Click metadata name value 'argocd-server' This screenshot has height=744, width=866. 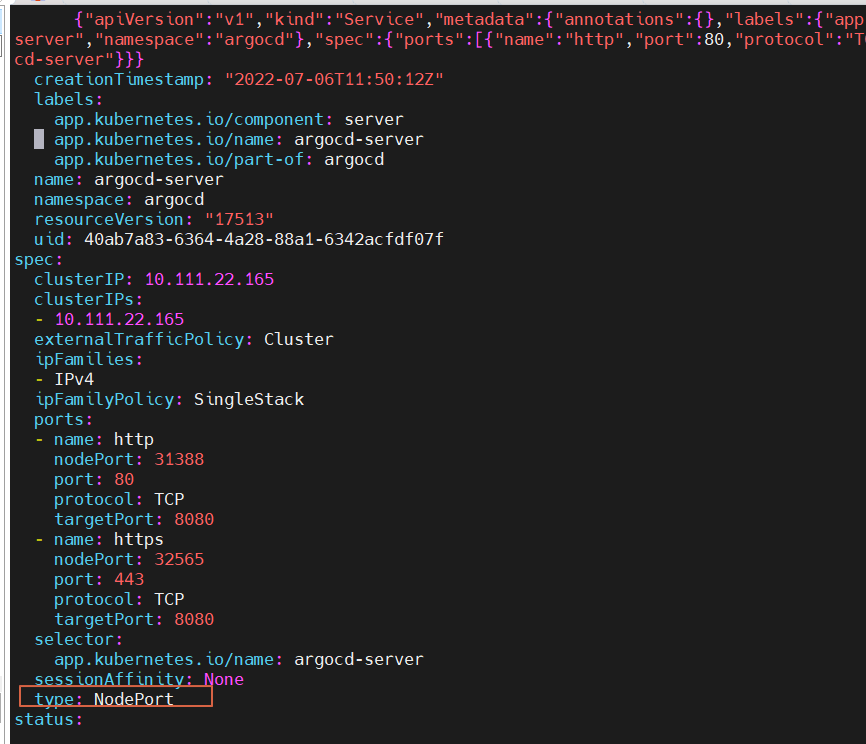[x=159, y=180]
